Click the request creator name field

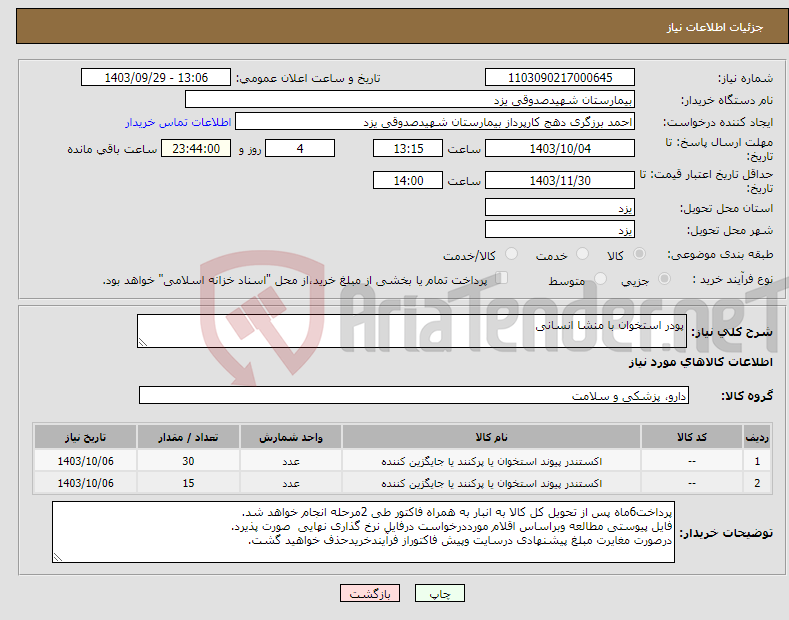click(x=435, y=122)
